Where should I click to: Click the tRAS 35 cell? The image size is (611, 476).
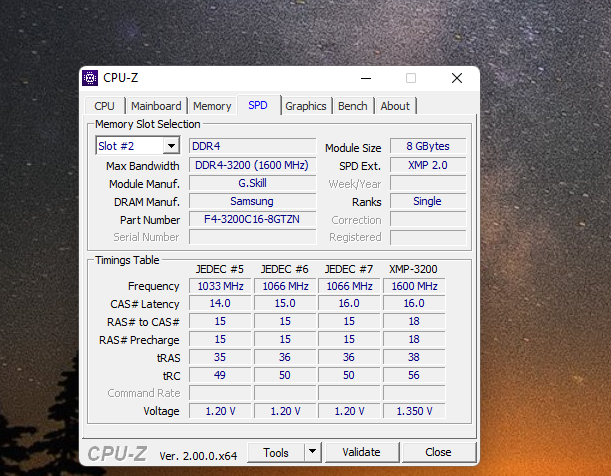pyautogui.click(x=220, y=357)
